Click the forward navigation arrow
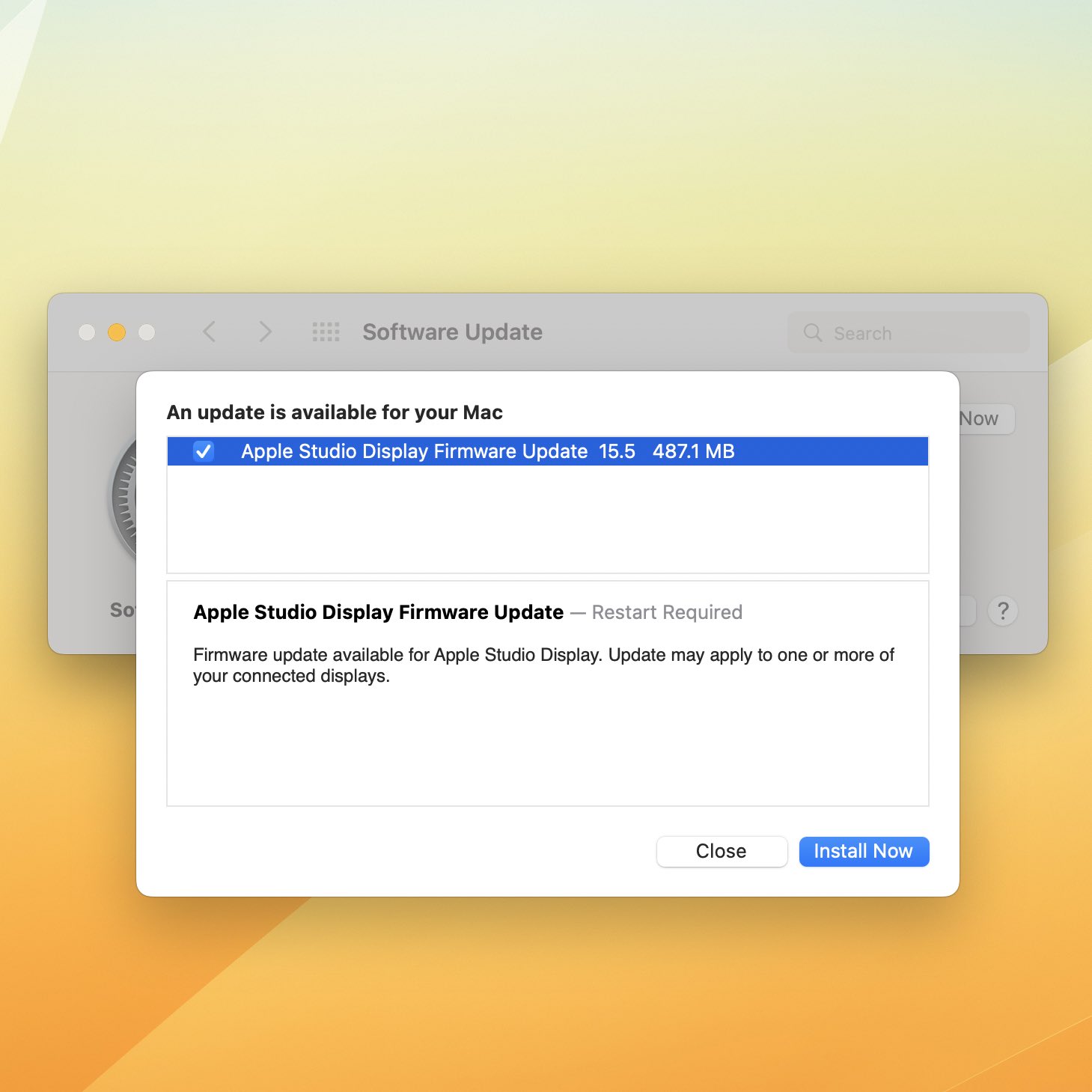Image resolution: width=1092 pixels, height=1092 pixels. click(265, 332)
